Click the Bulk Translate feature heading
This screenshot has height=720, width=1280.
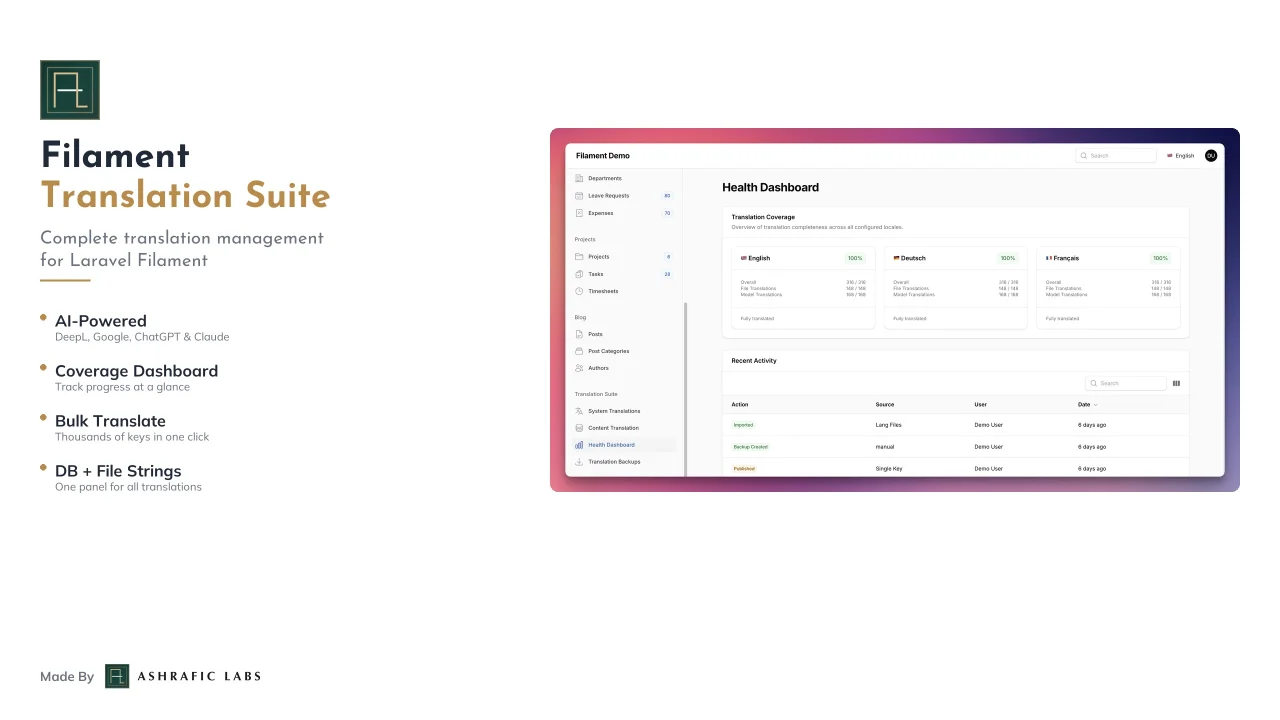(x=110, y=421)
